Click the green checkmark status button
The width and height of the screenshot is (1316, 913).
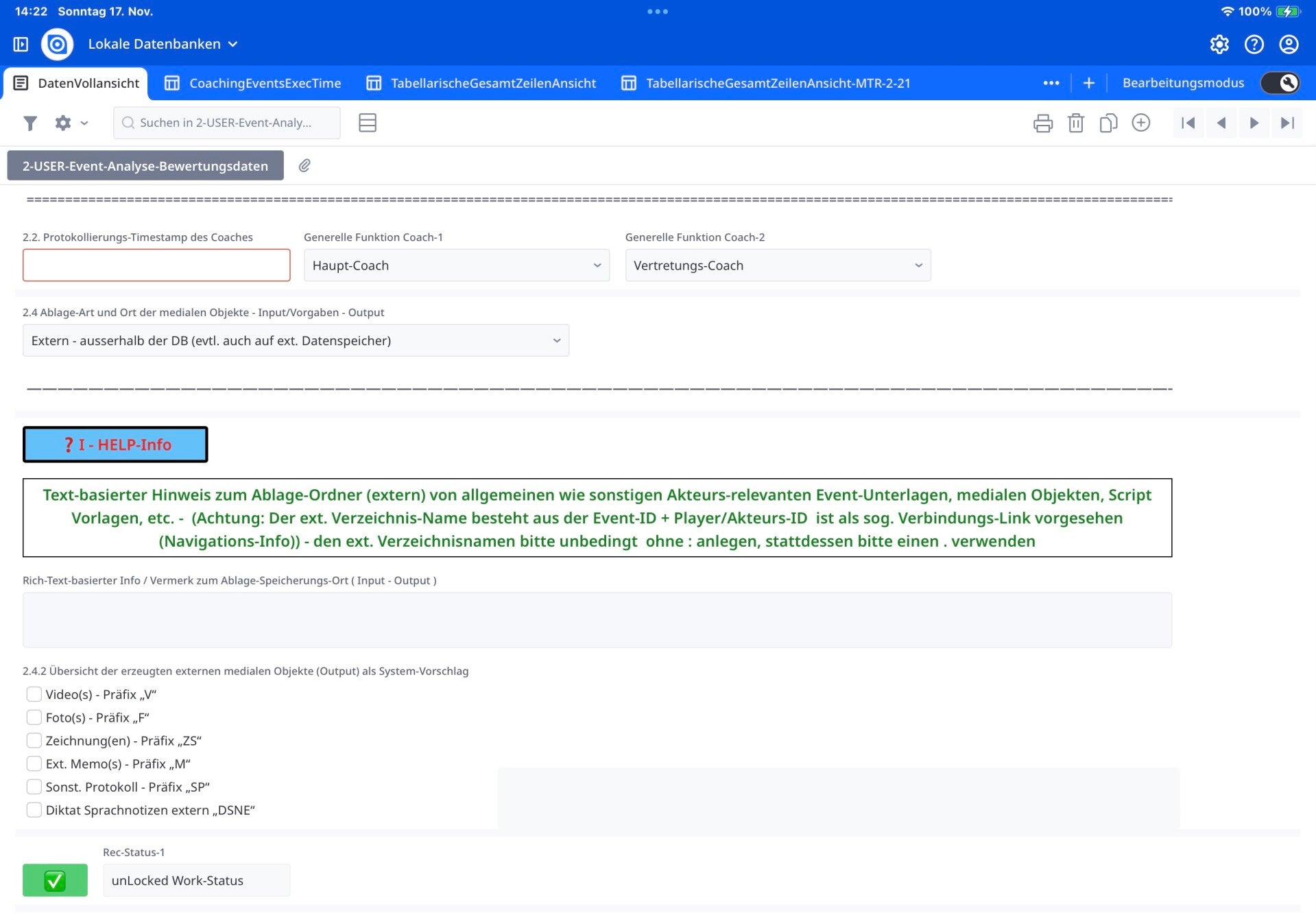pos(55,880)
